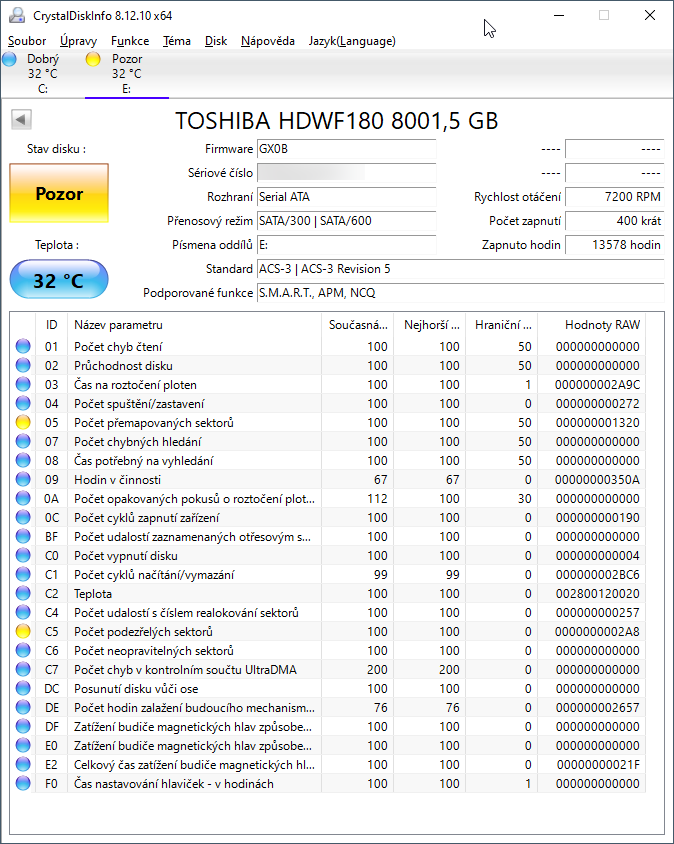
Task: Click the yellow Pozor health status button
Action: [x=59, y=194]
